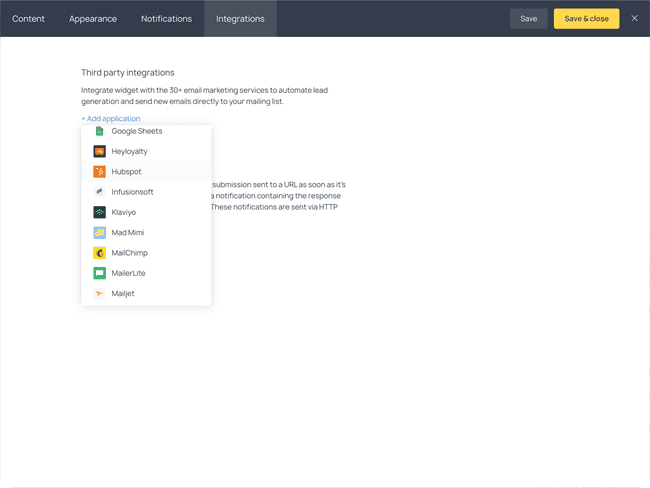Viewport: 650px width, 488px height.
Task: Click the Mad Mimi icon
Action: tap(99, 233)
